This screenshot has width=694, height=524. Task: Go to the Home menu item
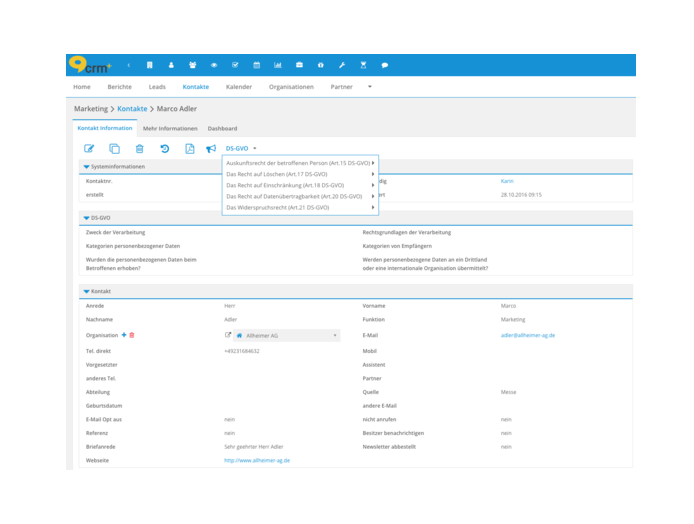coord(82,87)
